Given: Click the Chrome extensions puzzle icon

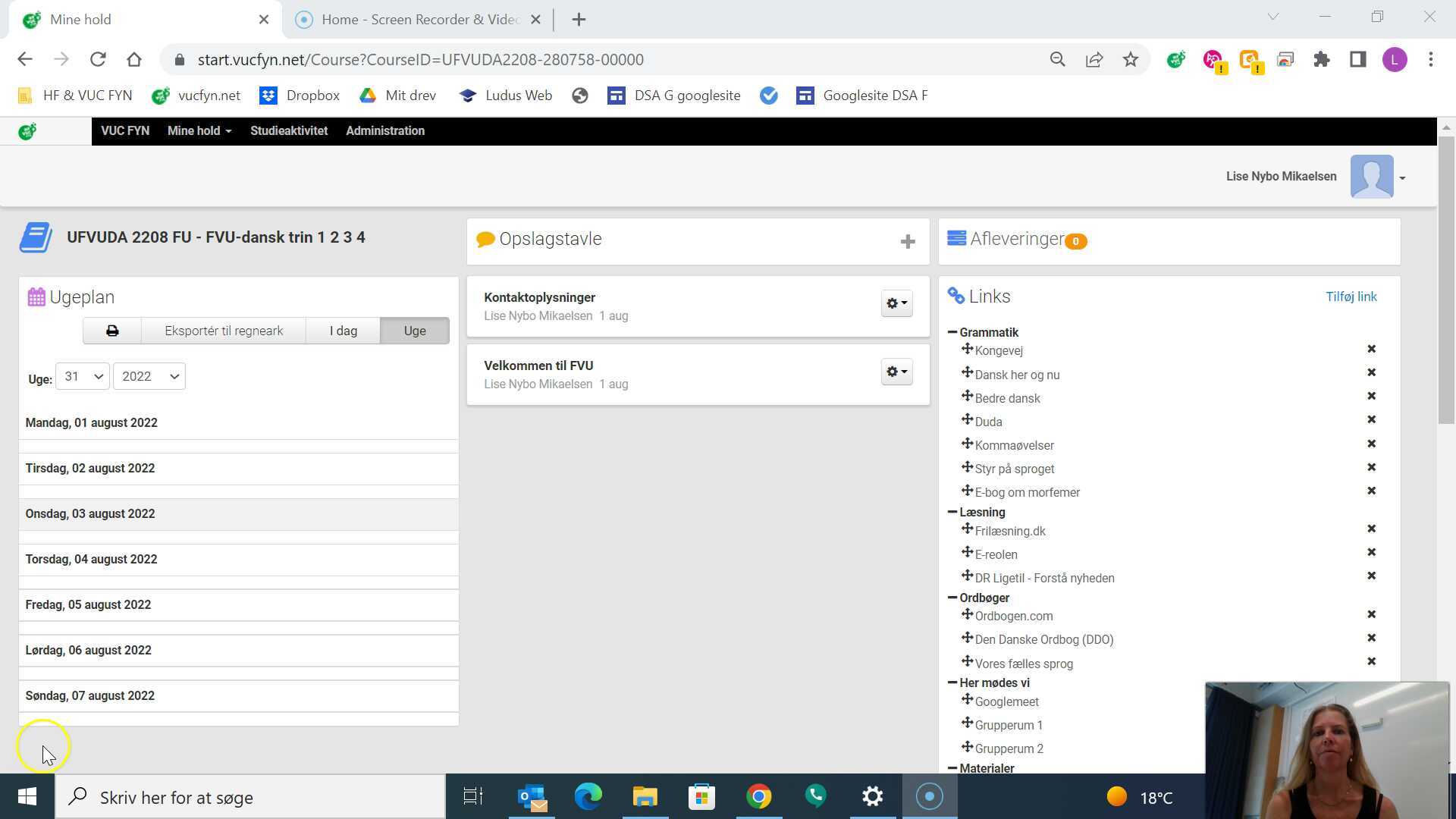Looking at the screenshot, I should (x=1322, y=60).
